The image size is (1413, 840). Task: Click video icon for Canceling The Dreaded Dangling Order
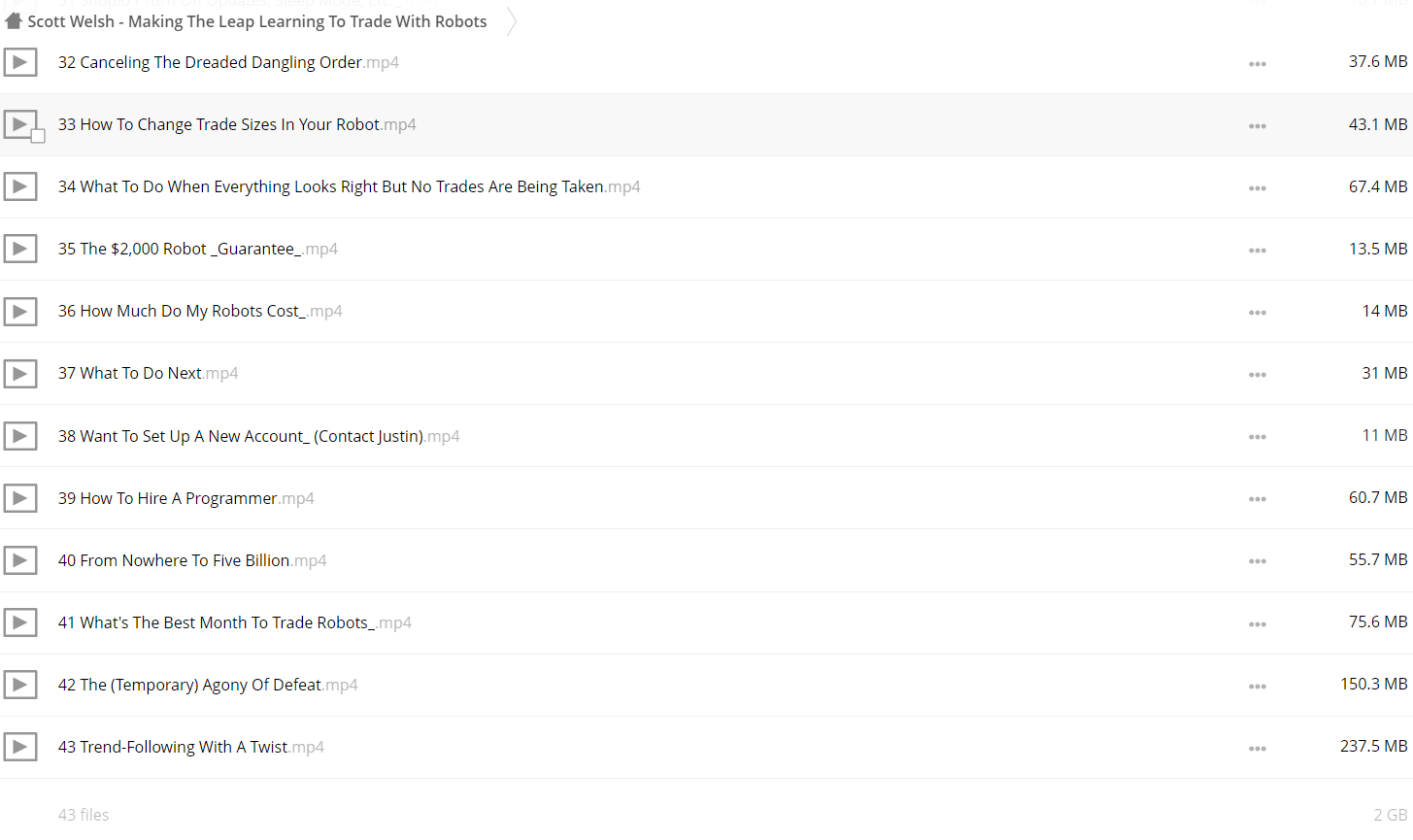click(x=19, y=62)
